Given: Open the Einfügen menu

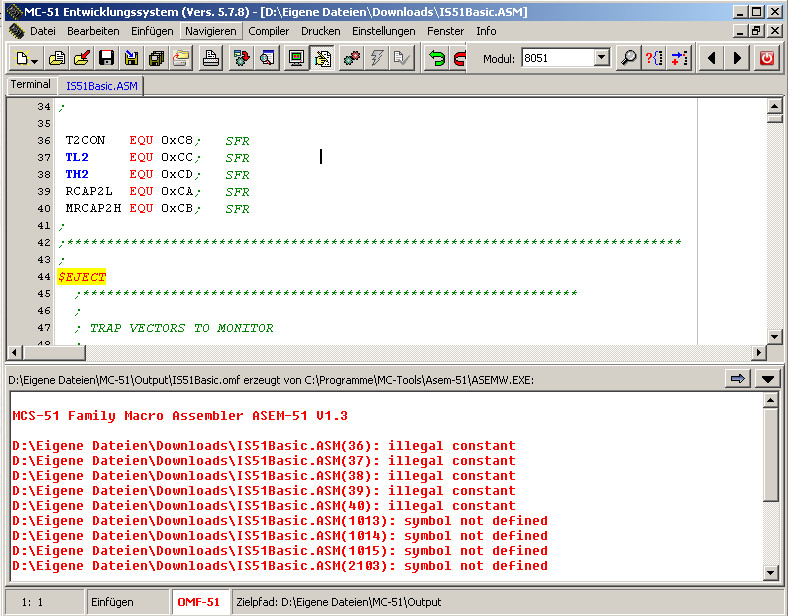Looking at the screenshot, I should point(152,31).
